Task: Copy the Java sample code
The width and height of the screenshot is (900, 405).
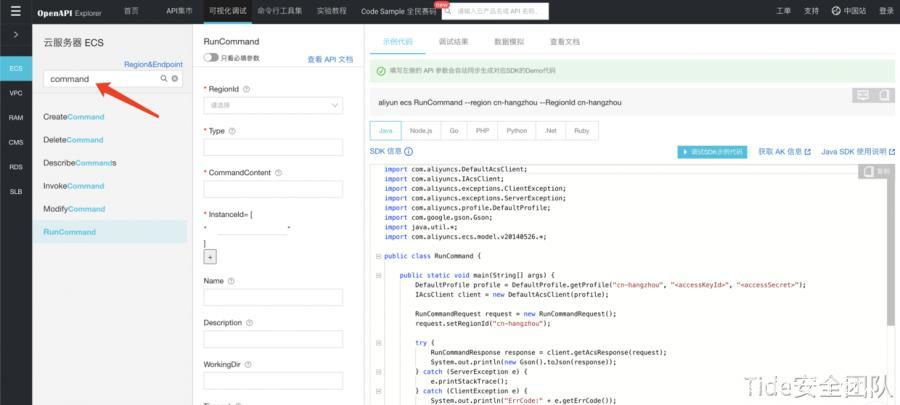Action: [x=876, y=172]
